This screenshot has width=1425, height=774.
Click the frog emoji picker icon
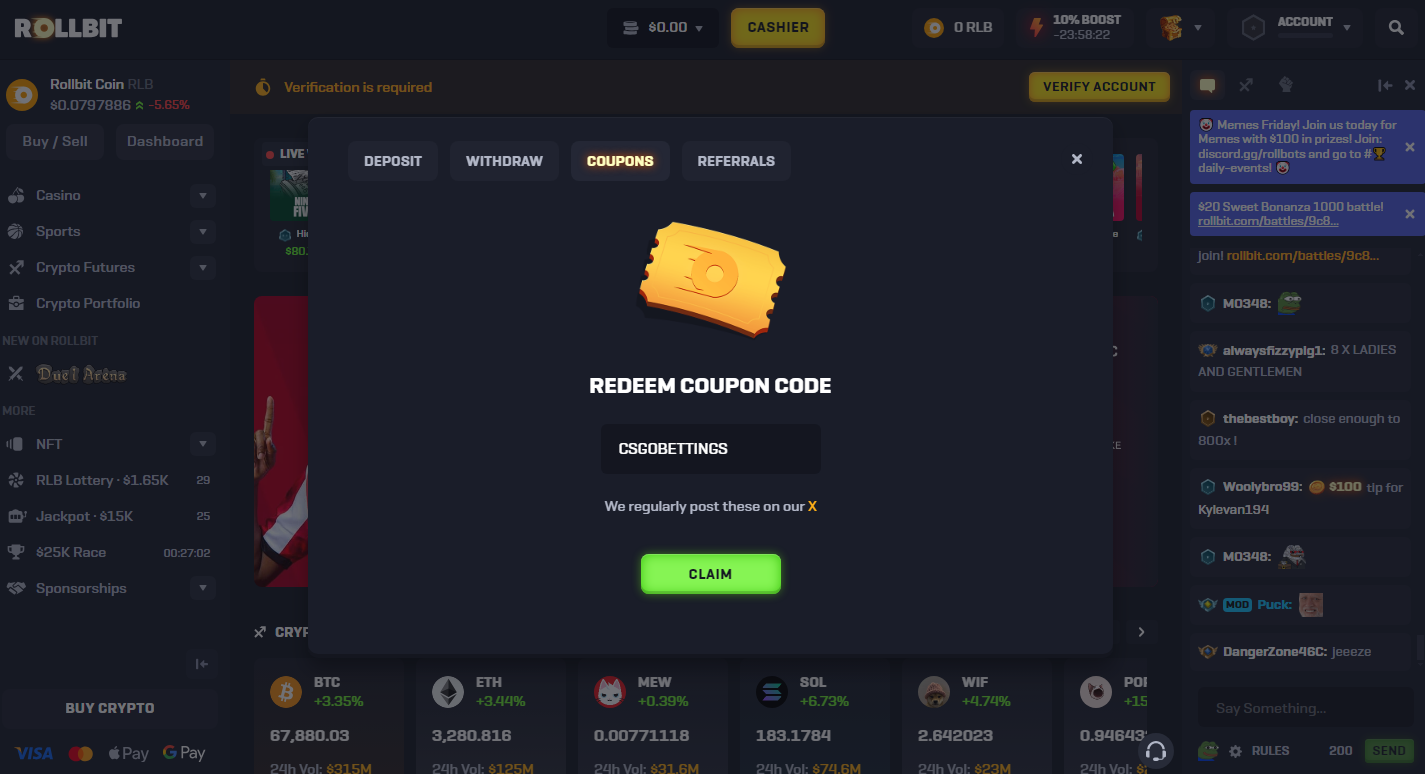[1208, 750]
